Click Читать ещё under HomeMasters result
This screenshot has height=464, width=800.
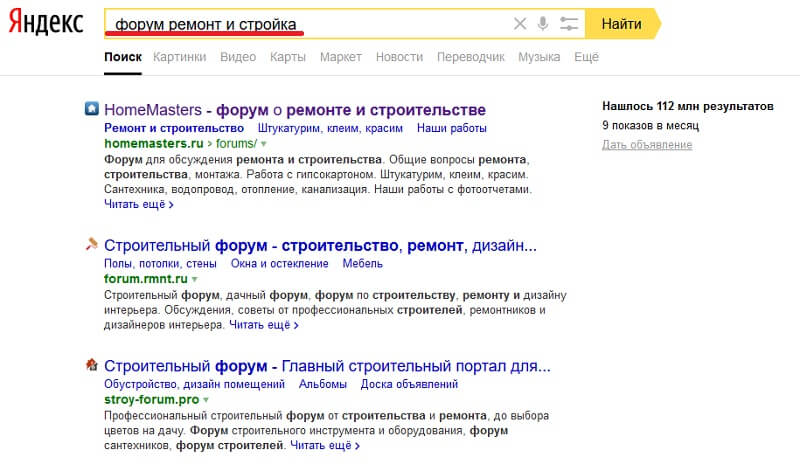point(139,204)
